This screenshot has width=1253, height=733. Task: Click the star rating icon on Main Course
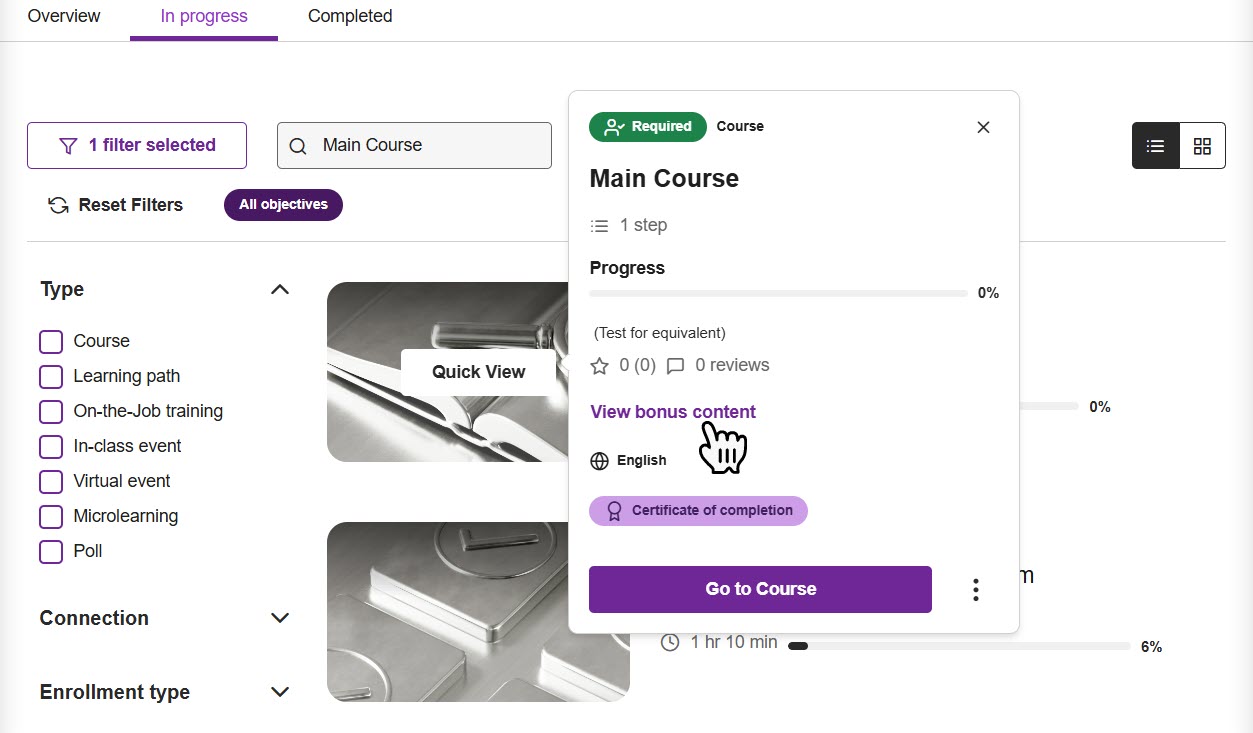tap(600, 365)
